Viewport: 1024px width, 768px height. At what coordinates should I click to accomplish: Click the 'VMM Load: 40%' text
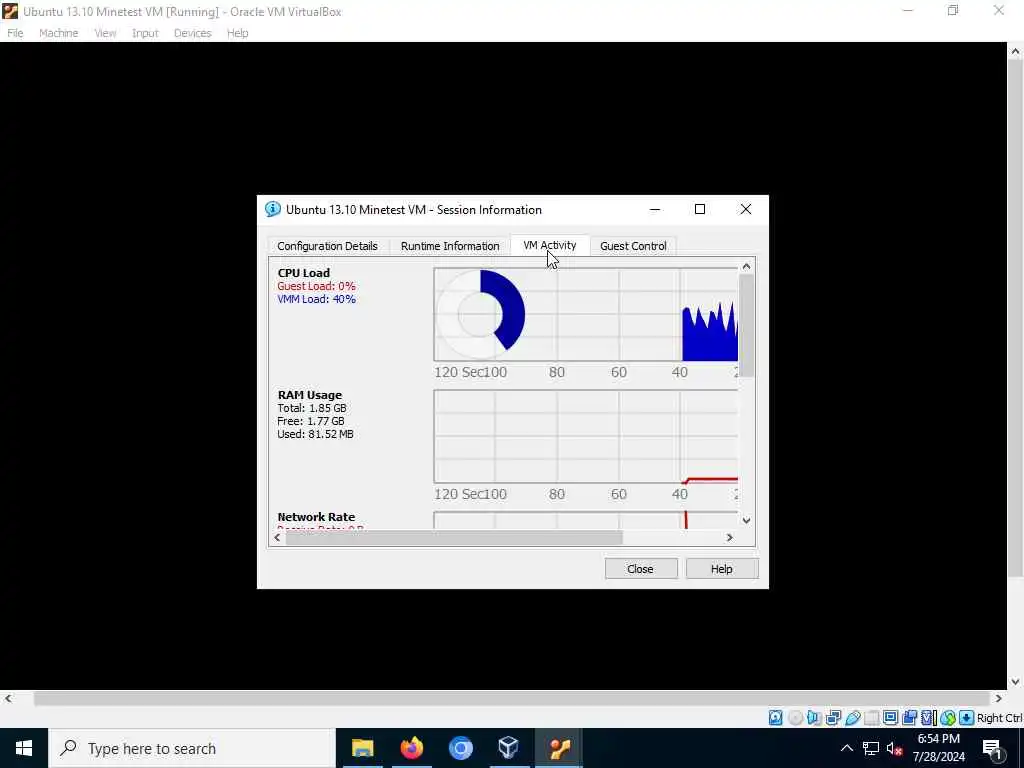316,299
